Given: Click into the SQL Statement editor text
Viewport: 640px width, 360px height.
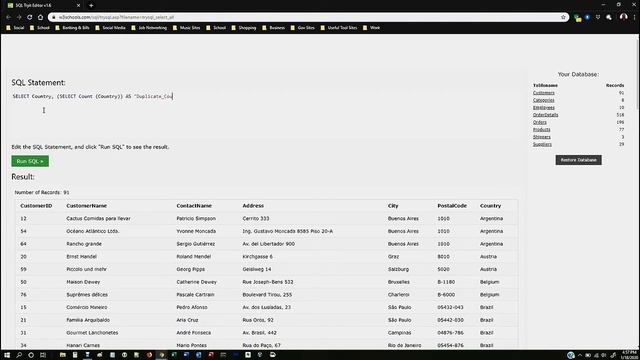Looking at the screenshot, I should tap(93, 96).
